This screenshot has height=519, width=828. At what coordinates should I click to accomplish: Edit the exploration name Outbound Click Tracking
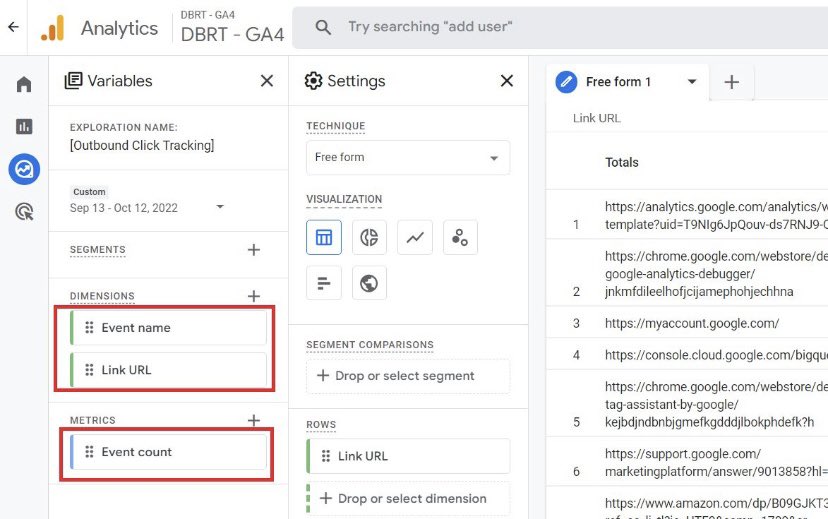(142, 145)
